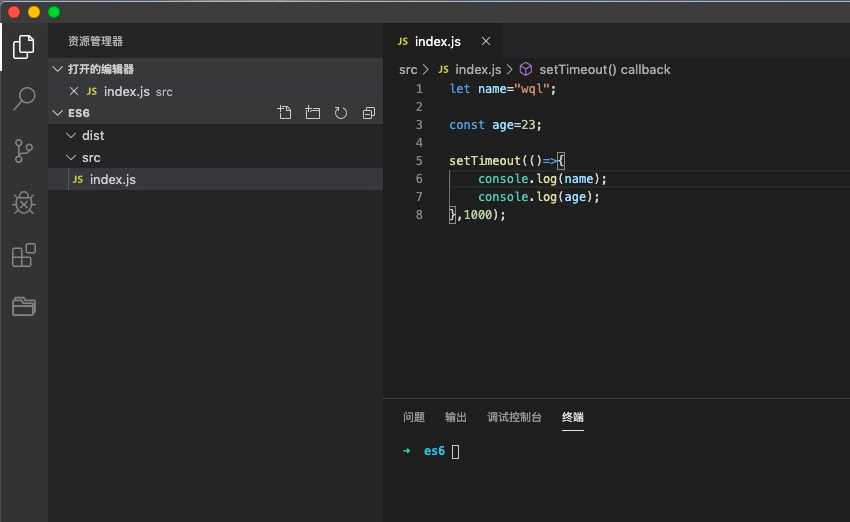The width and height of the screenshot is (850, 522).
Task: Focus the terminal at es6 prompt
Action: 456,451
